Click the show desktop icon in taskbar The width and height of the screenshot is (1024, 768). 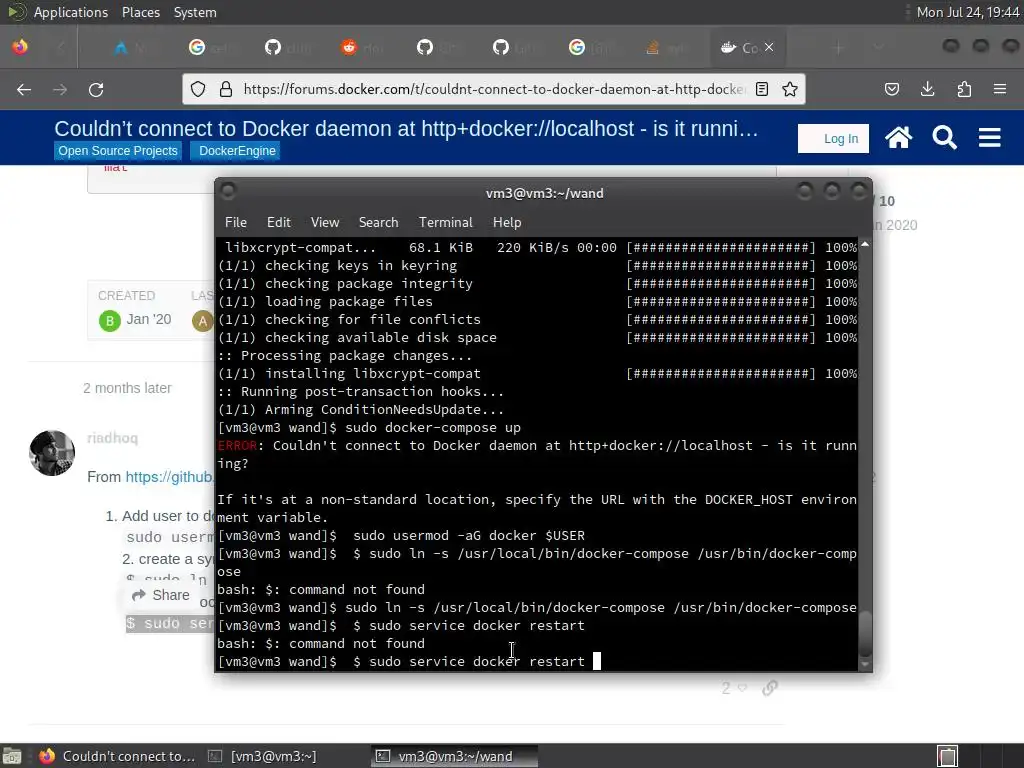point(12,756)
